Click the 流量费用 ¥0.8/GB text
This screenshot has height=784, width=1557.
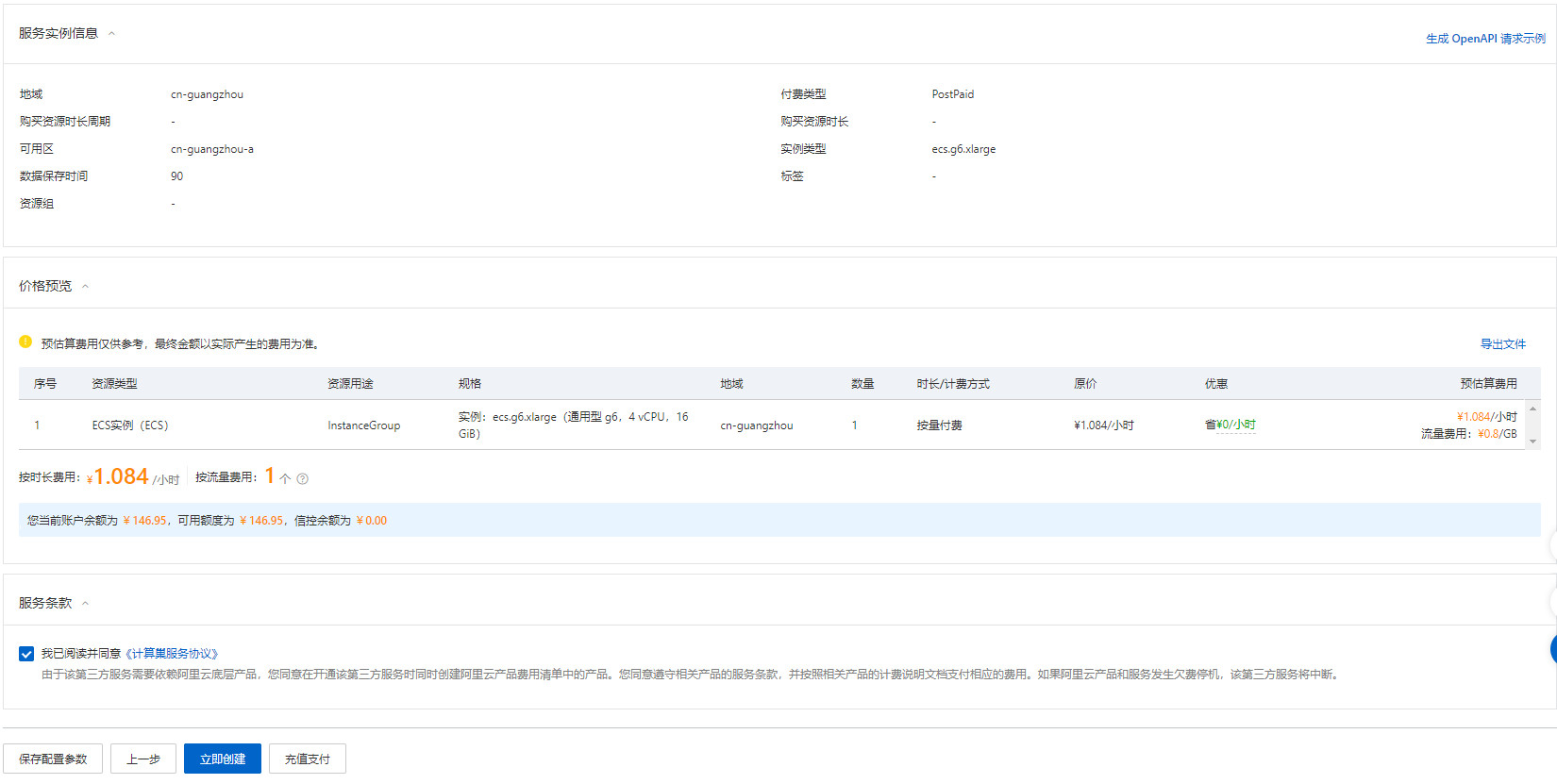tap(1469, 434)
